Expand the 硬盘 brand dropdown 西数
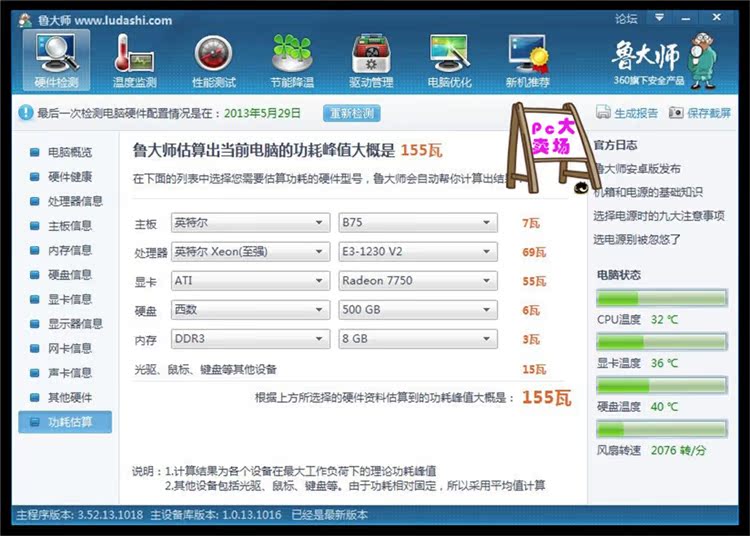 click(250, 310)
